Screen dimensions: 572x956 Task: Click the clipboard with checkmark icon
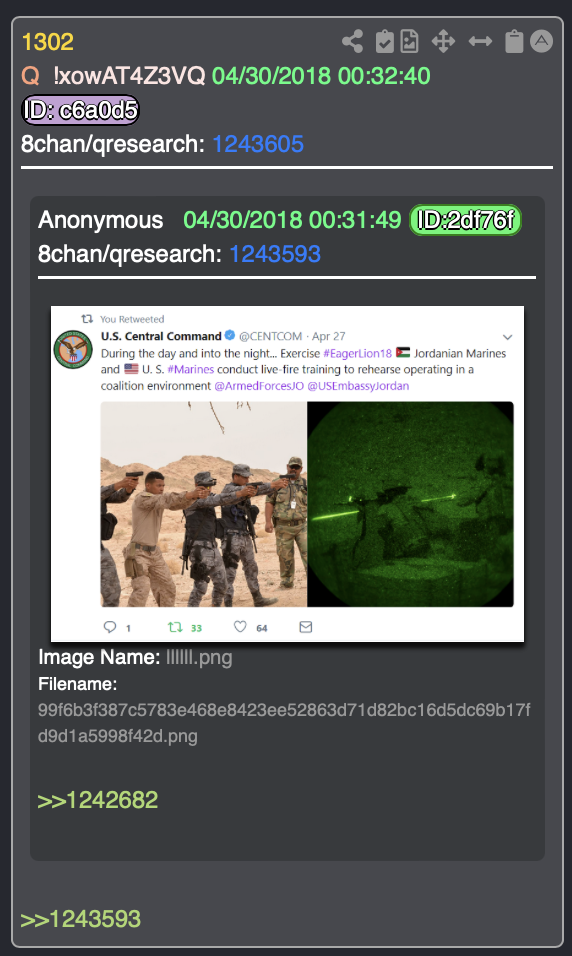pyautogui.click(x=384, y=41)
